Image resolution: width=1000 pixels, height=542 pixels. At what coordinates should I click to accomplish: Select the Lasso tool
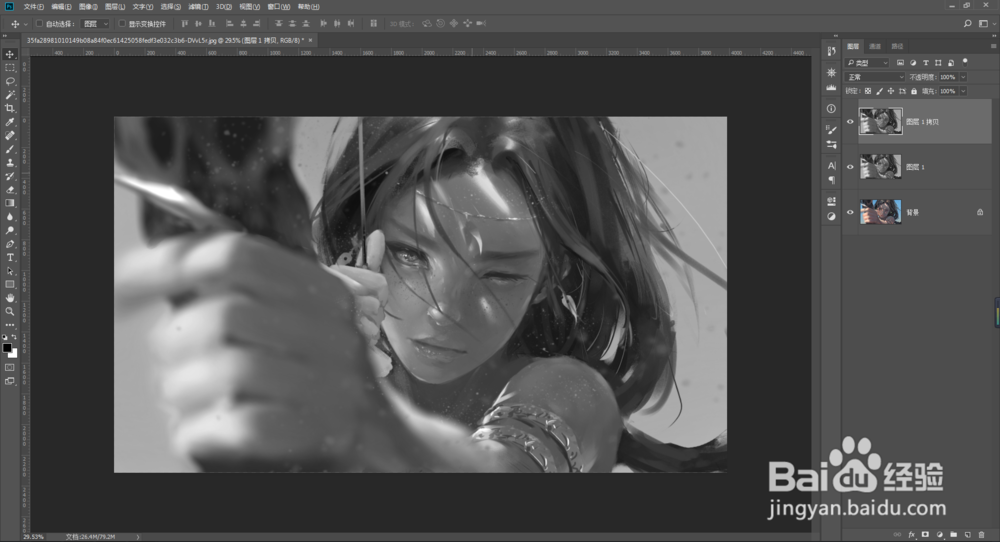[10, 81]
